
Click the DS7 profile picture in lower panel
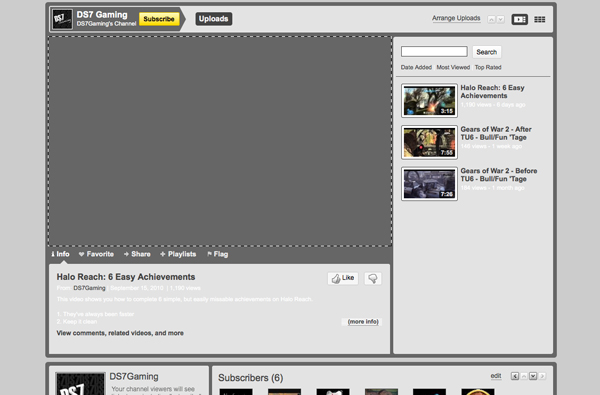coord(80,384)
